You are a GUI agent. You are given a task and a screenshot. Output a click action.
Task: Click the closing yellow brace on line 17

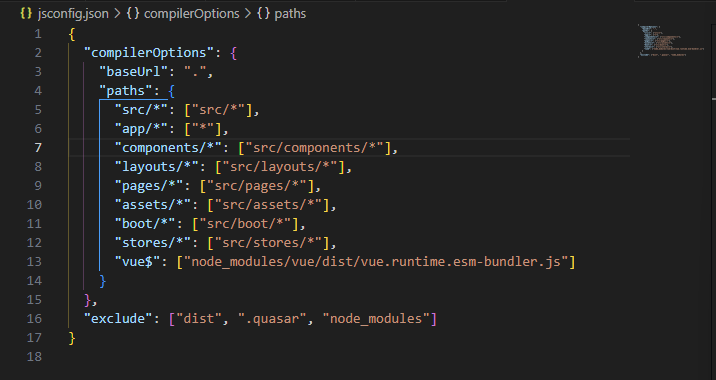coord(72,338)
